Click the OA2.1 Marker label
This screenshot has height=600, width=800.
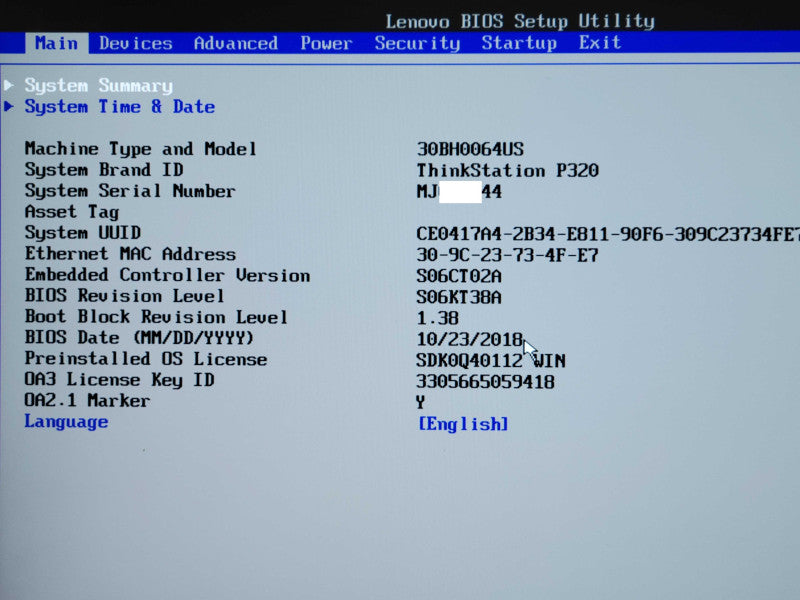click(87, 400)
